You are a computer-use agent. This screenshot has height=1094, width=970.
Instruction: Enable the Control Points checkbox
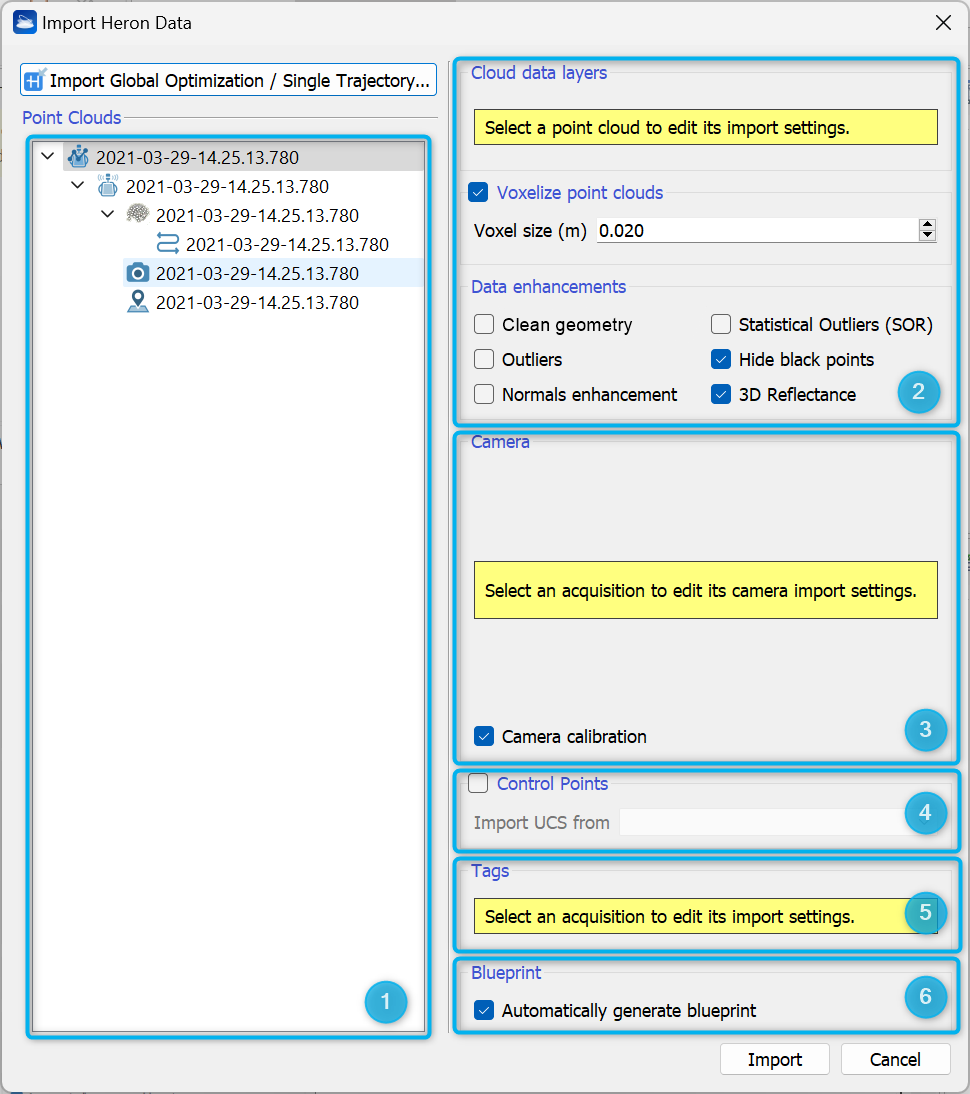click(479, 783)
